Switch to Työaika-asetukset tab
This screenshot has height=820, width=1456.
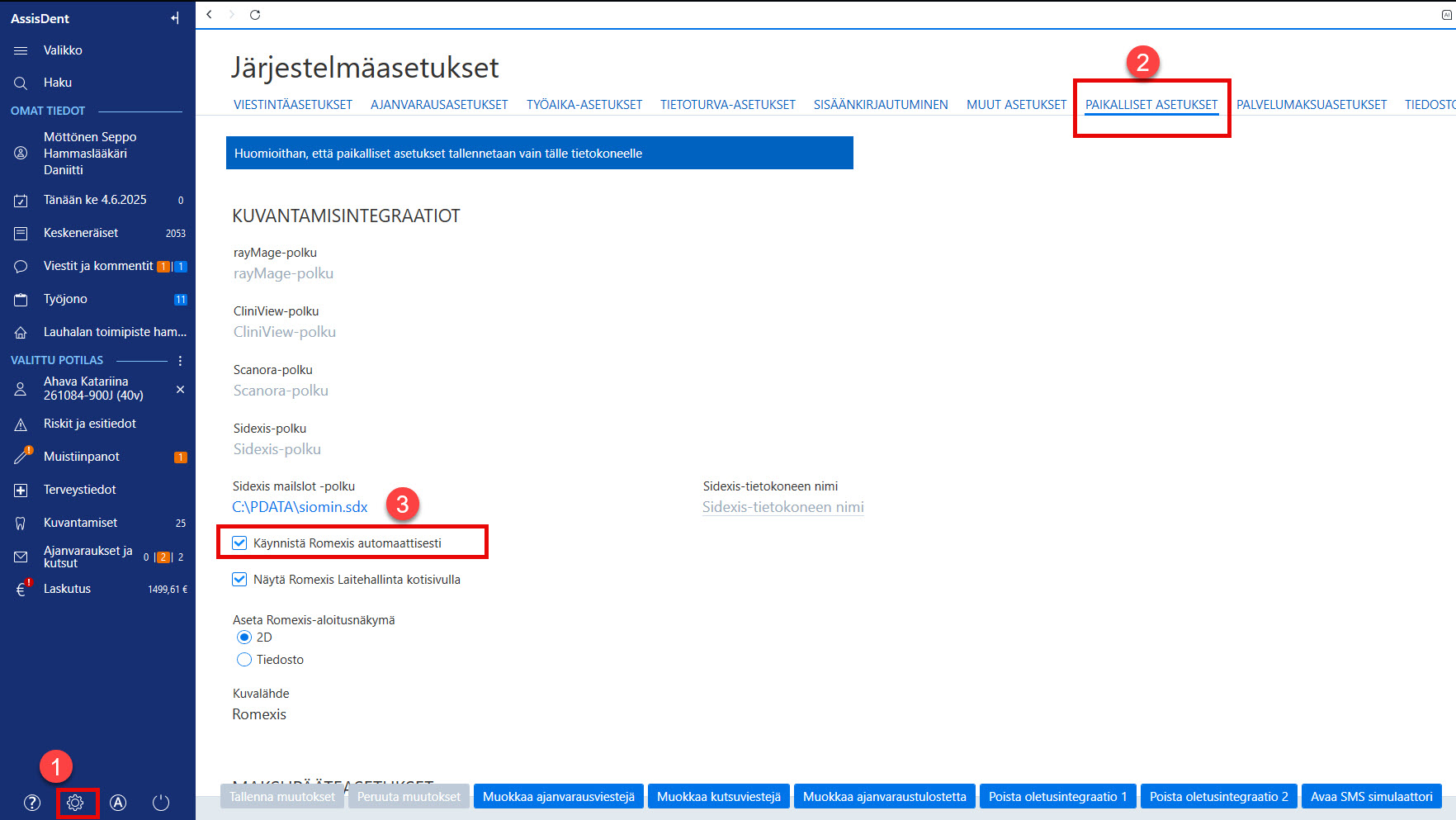click(584, 105)
